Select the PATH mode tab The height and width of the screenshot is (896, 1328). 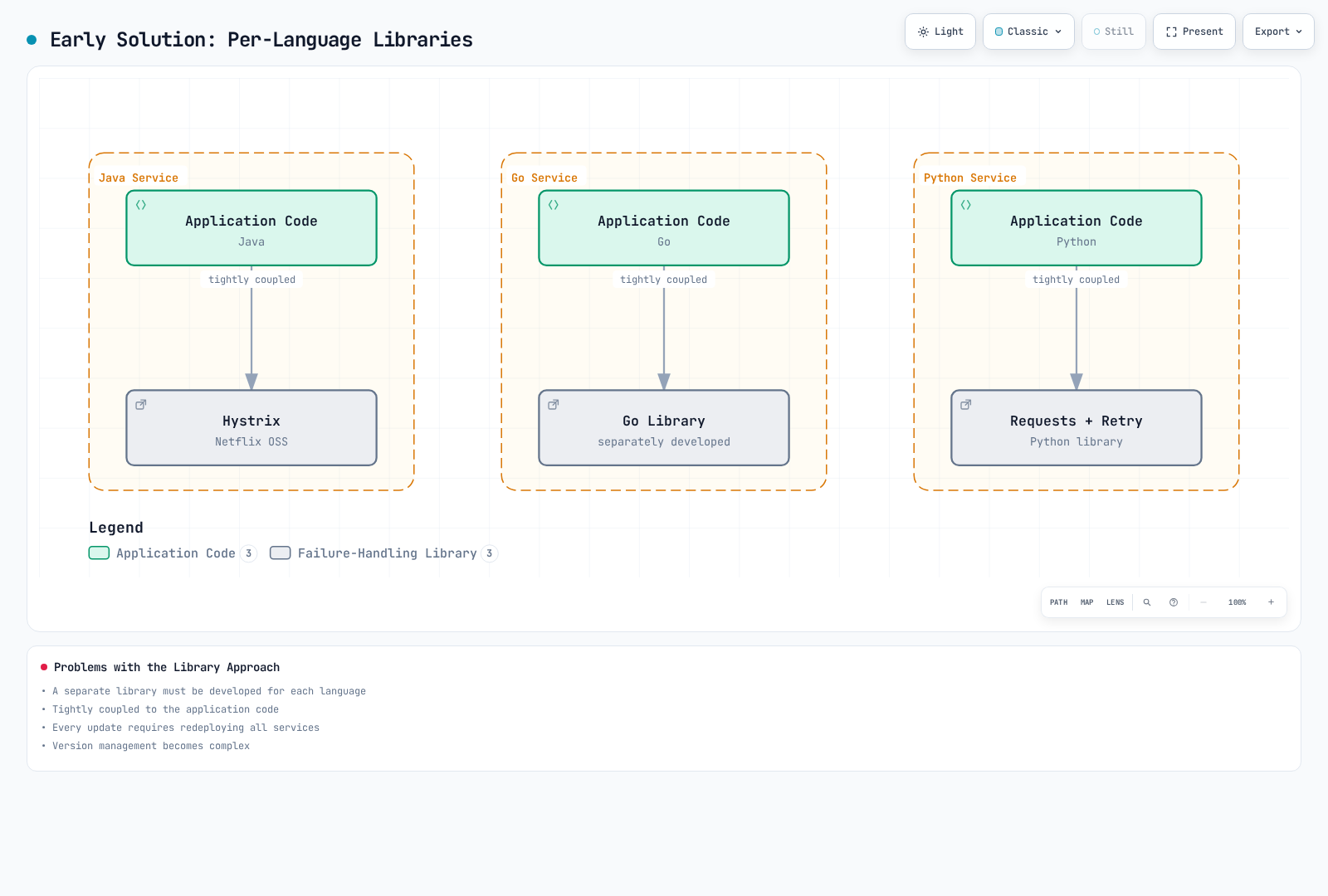click(x=1059, y=602)
